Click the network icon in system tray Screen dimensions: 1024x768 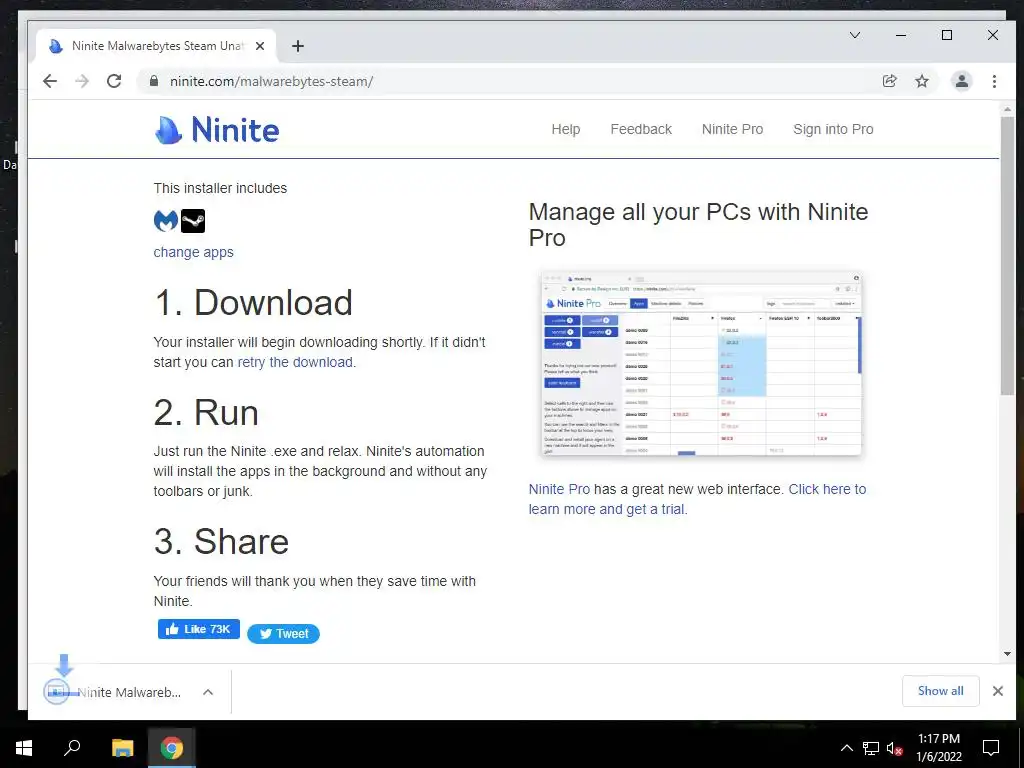pos(871,748)
